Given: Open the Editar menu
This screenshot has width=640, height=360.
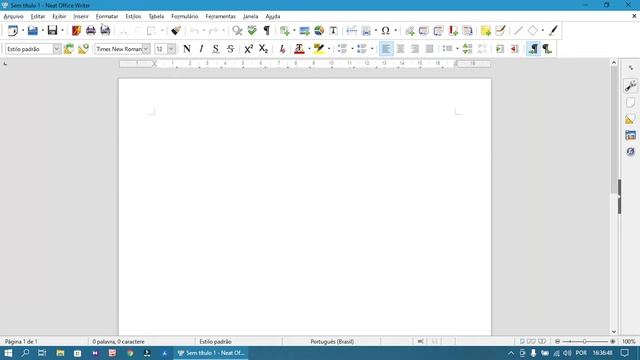Looking at the screenshot, I should 38,16.
